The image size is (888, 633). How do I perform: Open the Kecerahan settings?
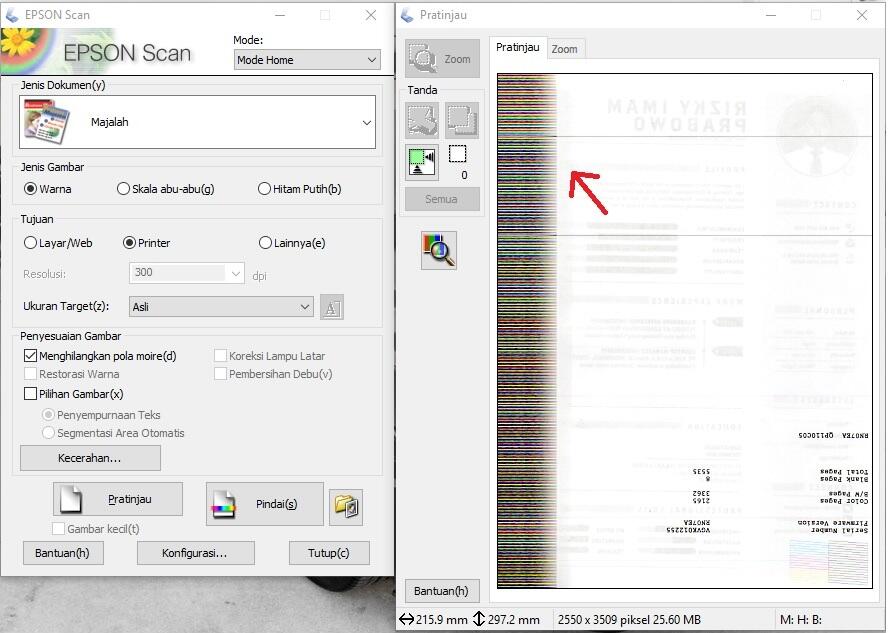click(x=90, y=457)
